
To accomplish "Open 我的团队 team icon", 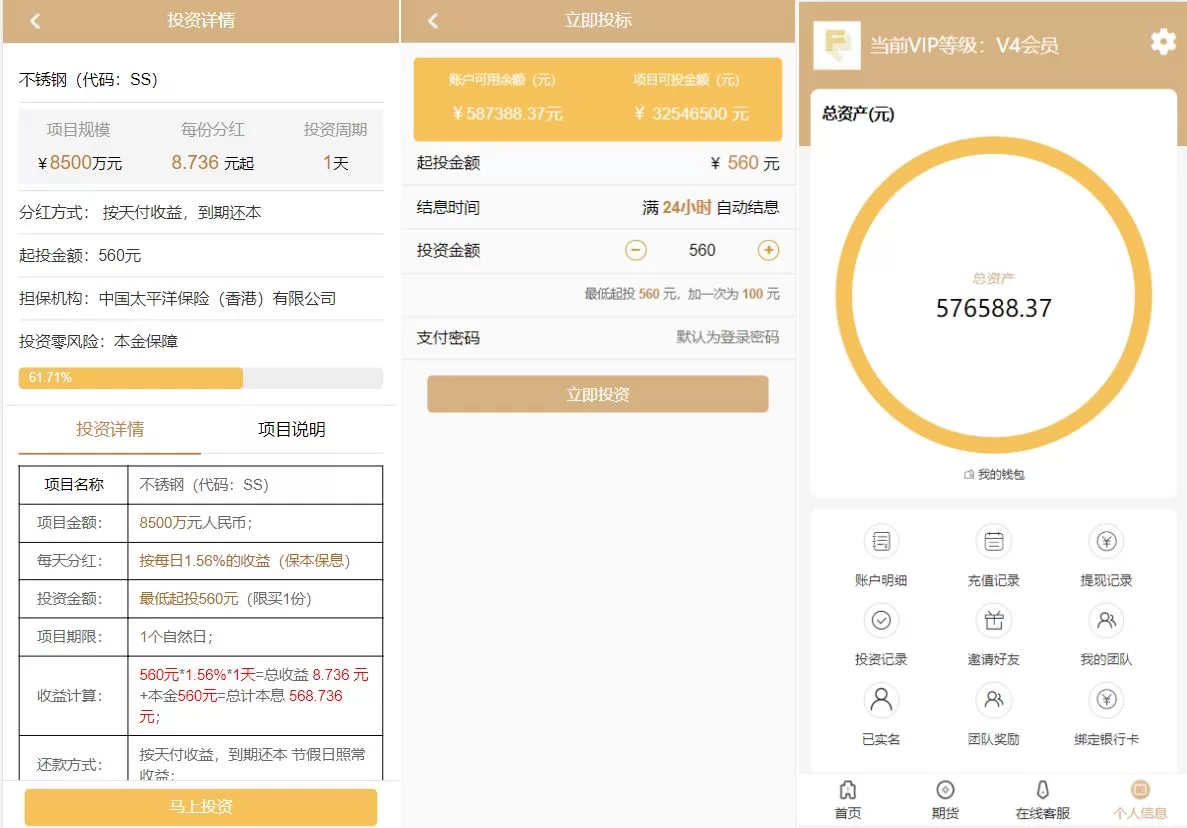I will click(1106, 621).
